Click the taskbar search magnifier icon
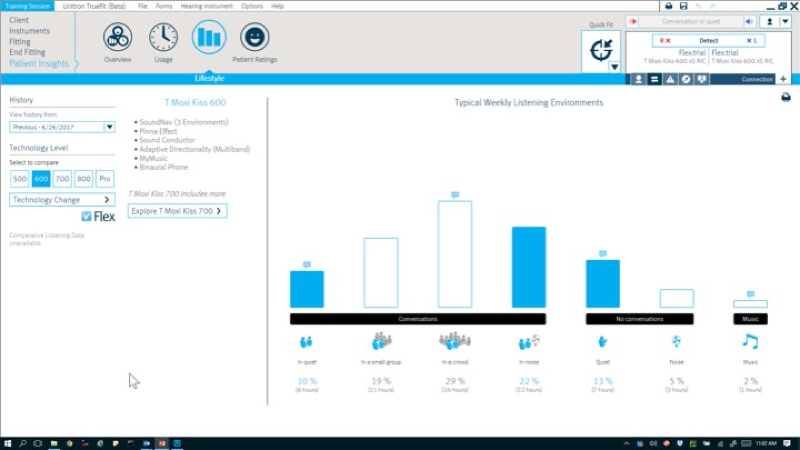Image resolution: width=800 pixels, height=450 pixels. click(23, 443)
